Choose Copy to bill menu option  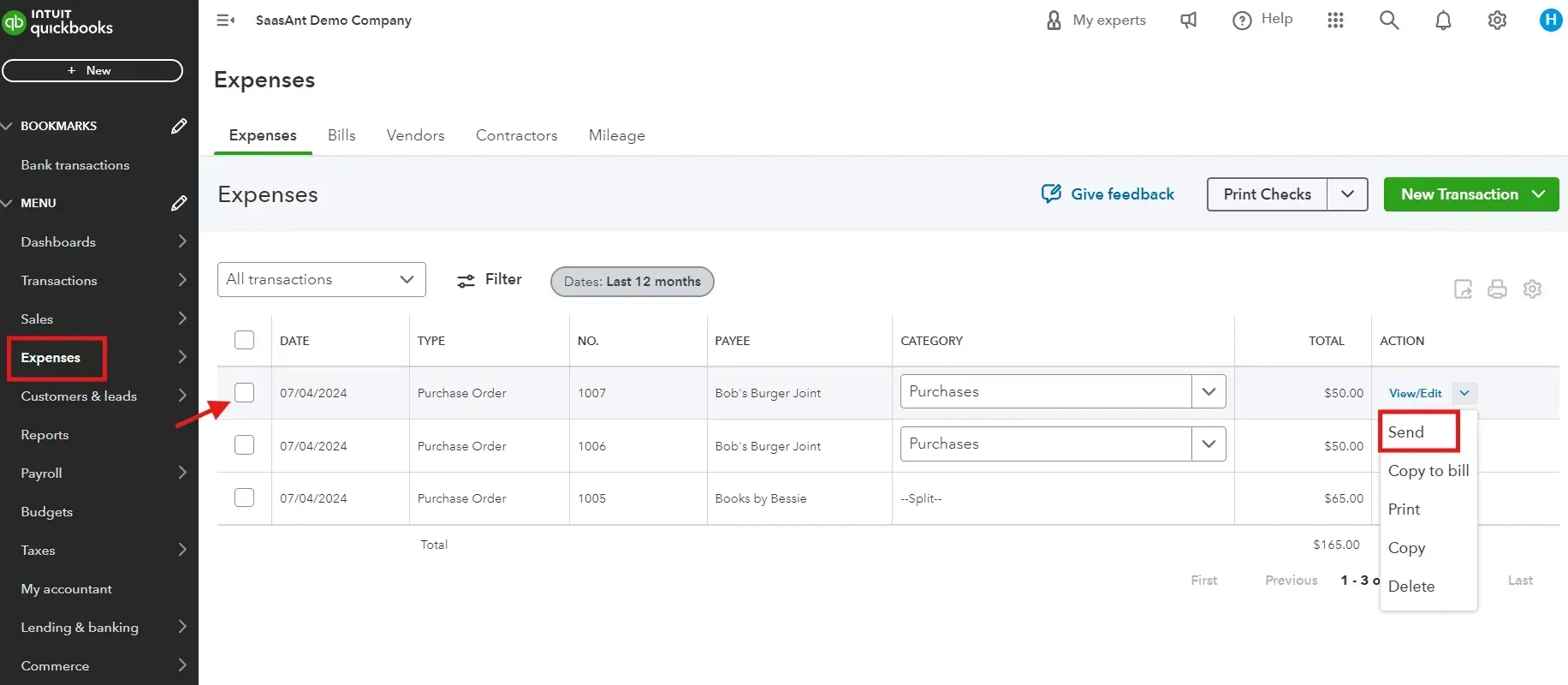pos(1428,471)
